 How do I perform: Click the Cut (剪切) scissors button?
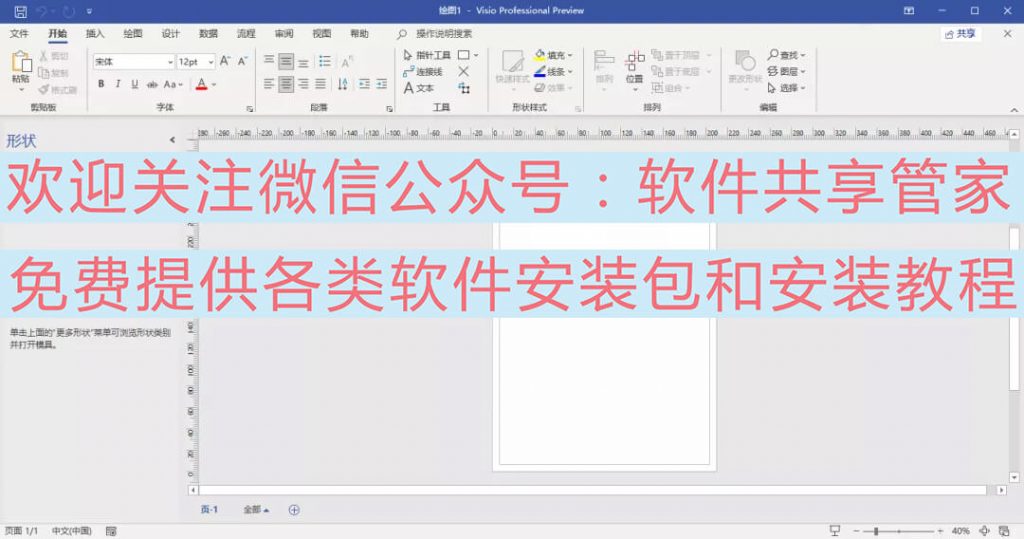[54, 56]
